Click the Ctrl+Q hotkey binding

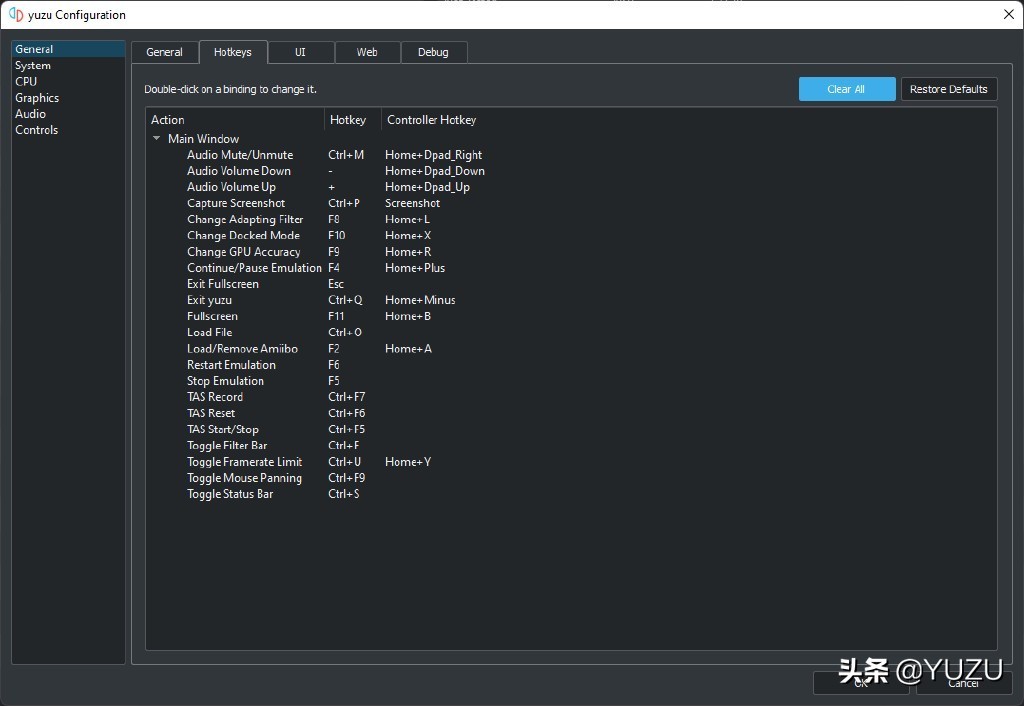coord(345,300)
